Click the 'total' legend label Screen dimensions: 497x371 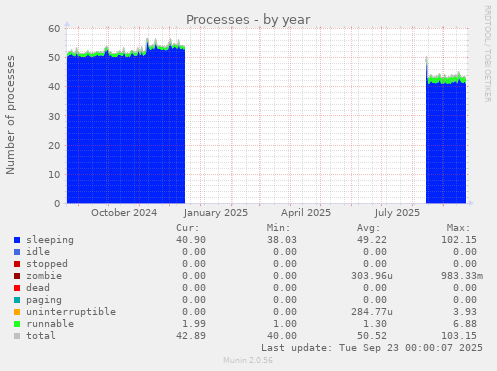(x=41, y=336)
